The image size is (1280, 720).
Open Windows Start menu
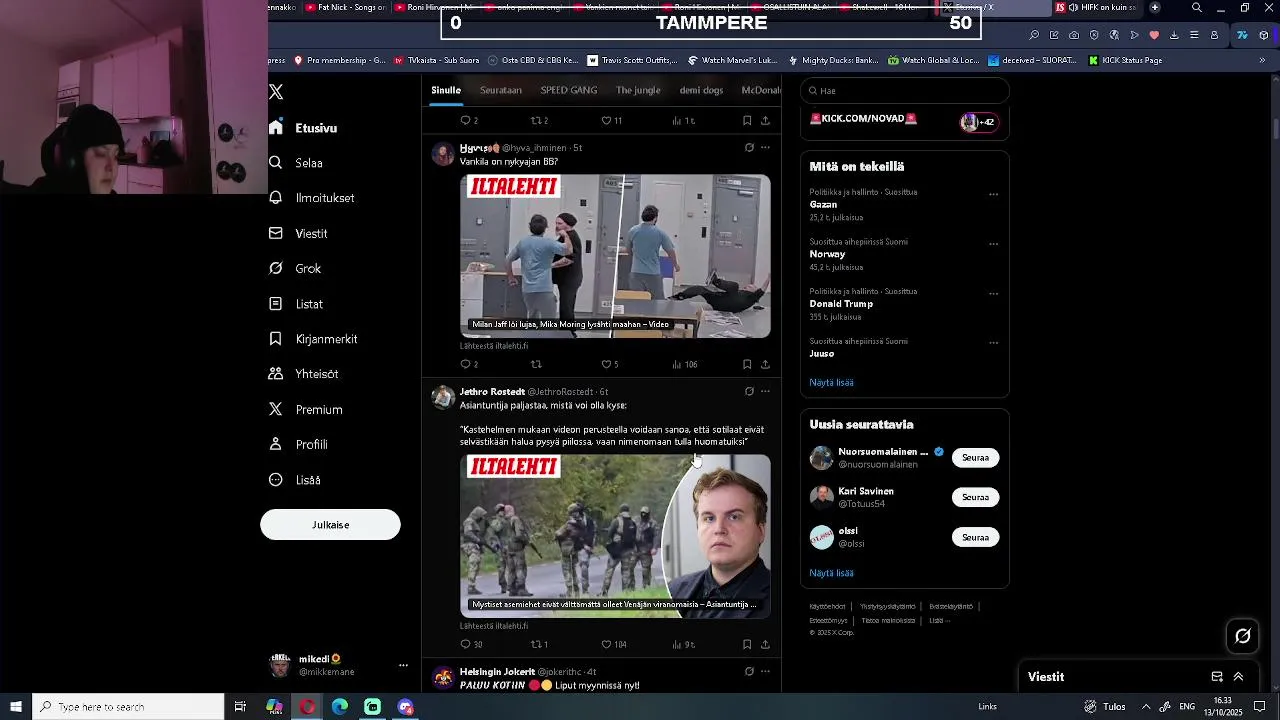tap(16, 707)
